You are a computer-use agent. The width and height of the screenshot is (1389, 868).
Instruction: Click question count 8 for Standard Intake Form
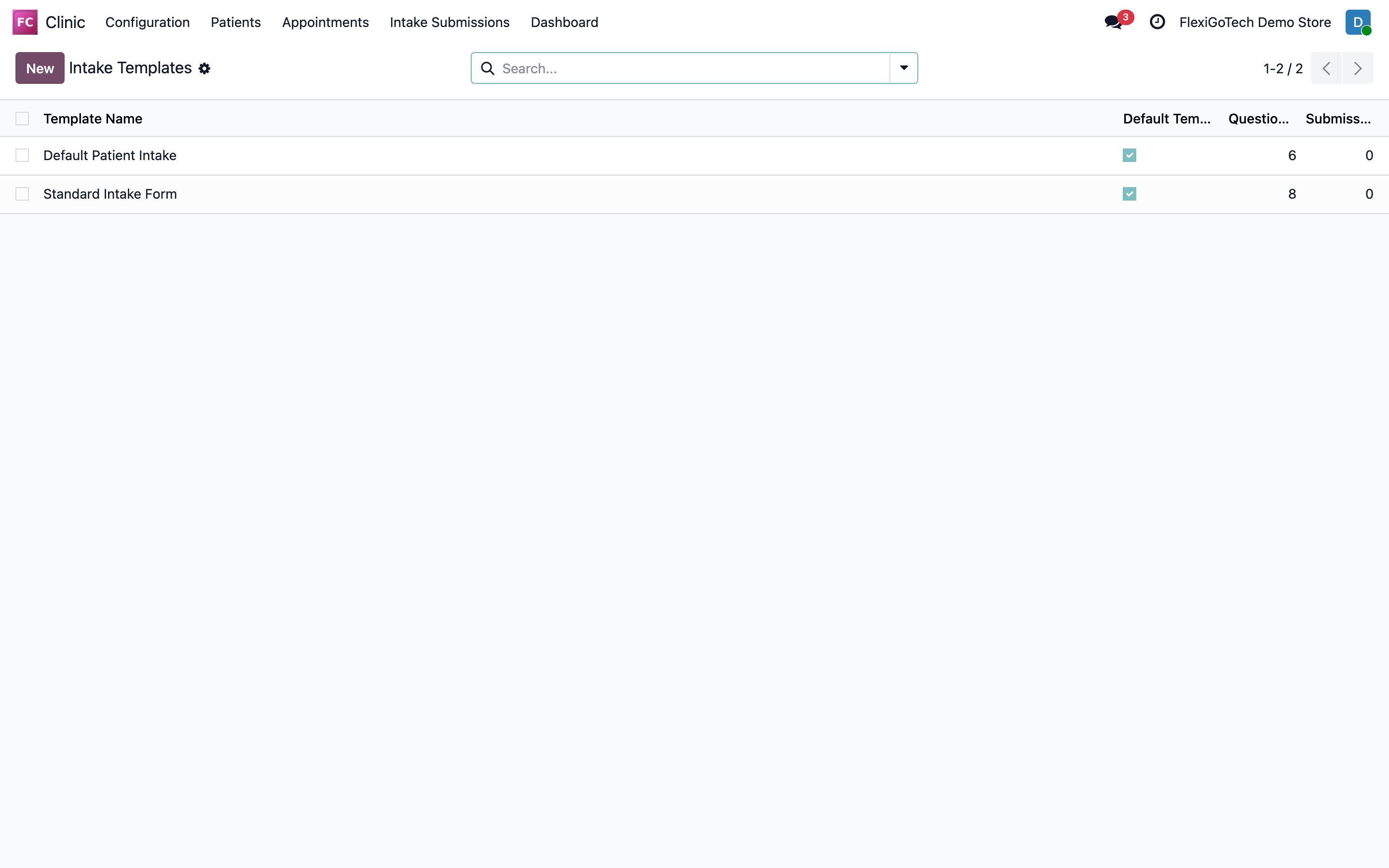[x=1292, y=194]
